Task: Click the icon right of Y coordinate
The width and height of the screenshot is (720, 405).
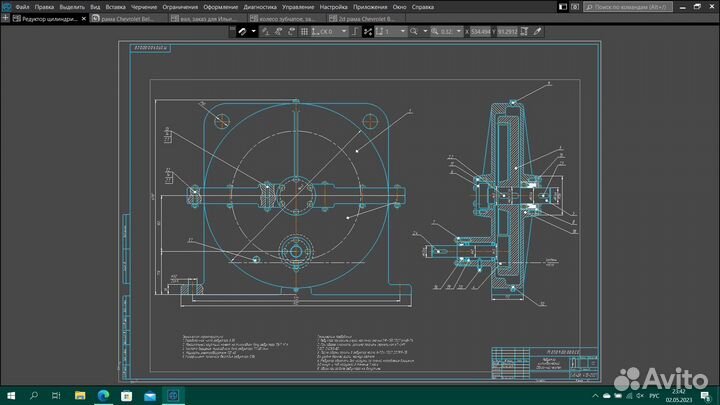Action: click(x=524, y=31)
